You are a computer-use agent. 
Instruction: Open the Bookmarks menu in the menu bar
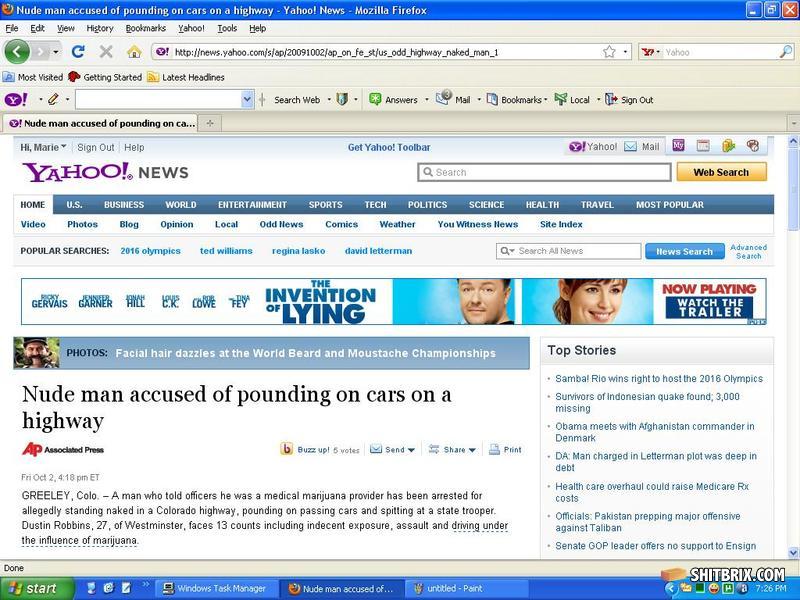(145, 28)
